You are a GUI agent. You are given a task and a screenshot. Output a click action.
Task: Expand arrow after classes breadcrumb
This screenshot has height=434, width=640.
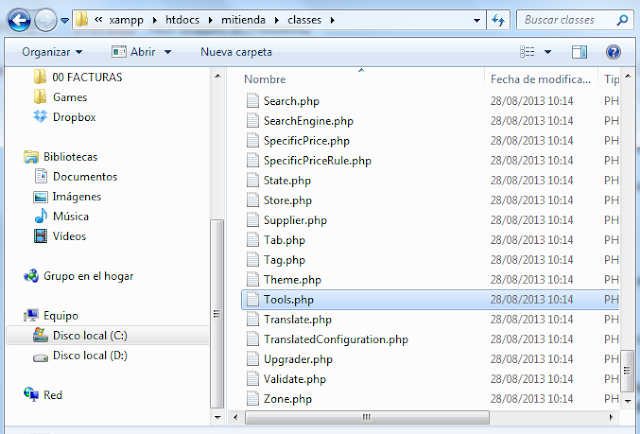333,20
